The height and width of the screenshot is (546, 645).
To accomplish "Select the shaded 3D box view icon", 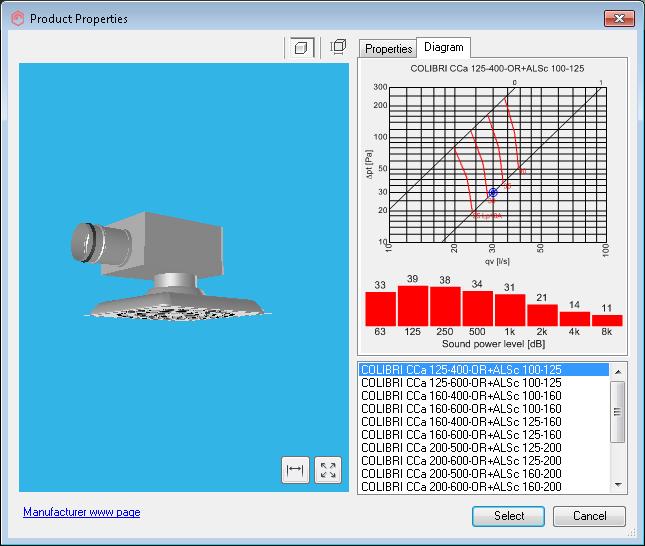I will (302, 48).
